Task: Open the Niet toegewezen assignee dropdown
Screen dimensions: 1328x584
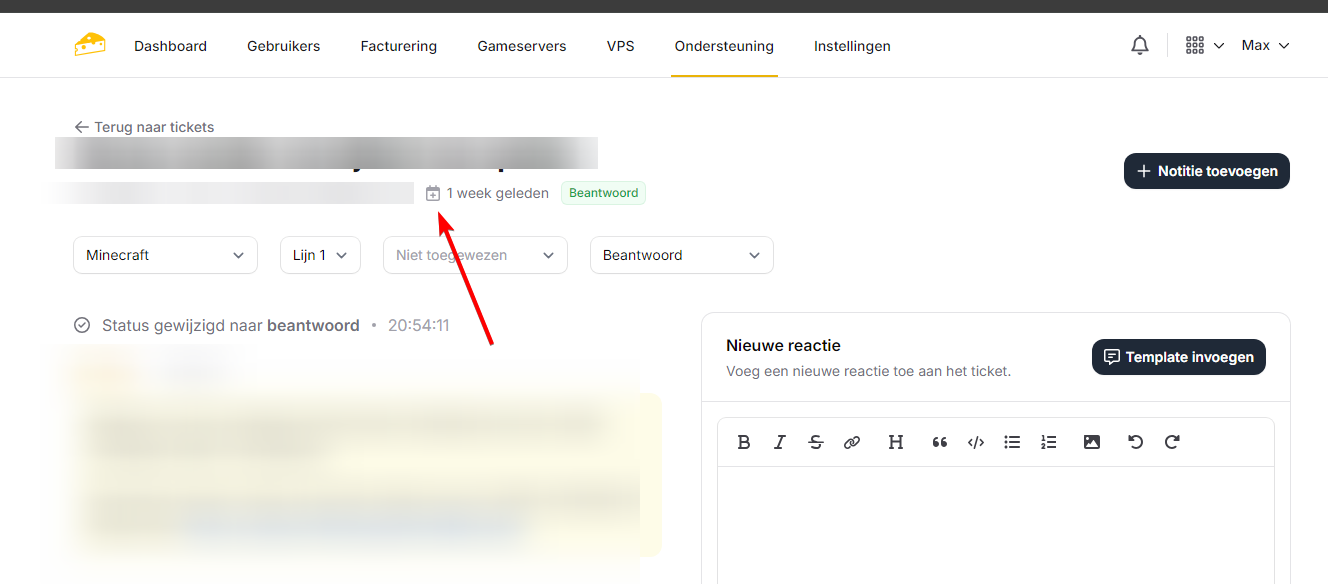Action: click(x=475, y=255)
